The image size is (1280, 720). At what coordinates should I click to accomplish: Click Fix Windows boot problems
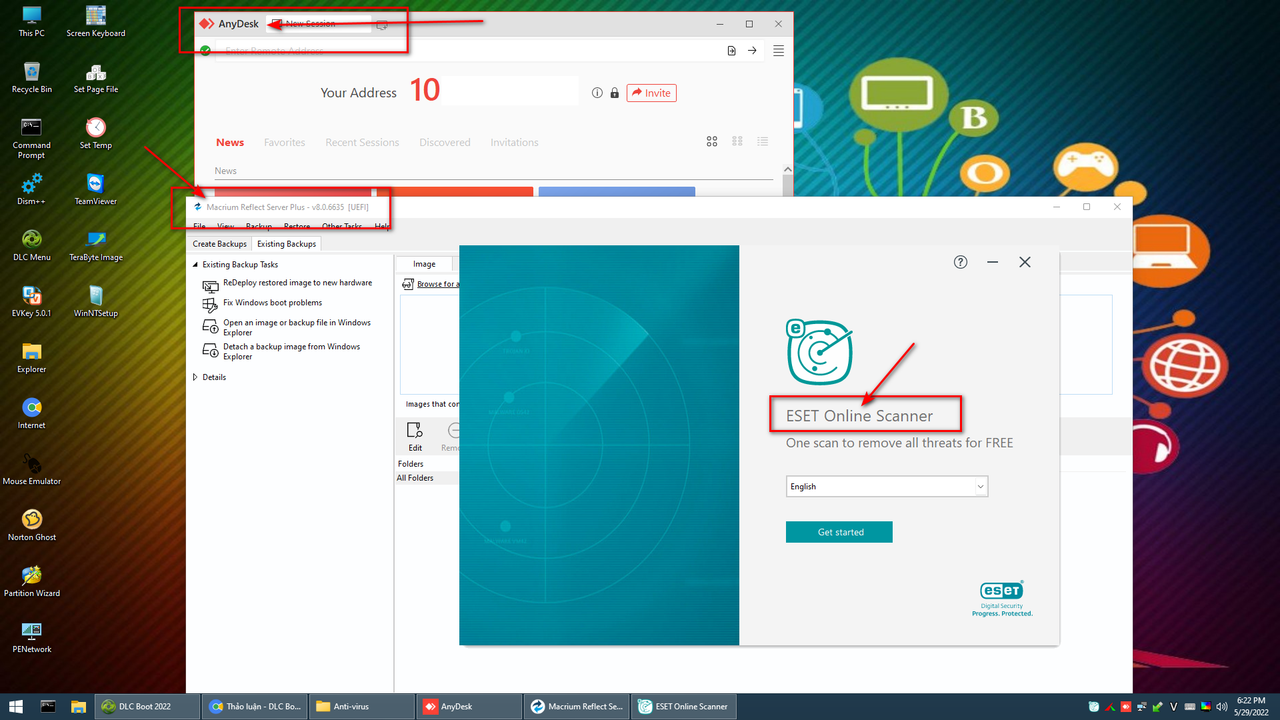[x=272, y=303]
